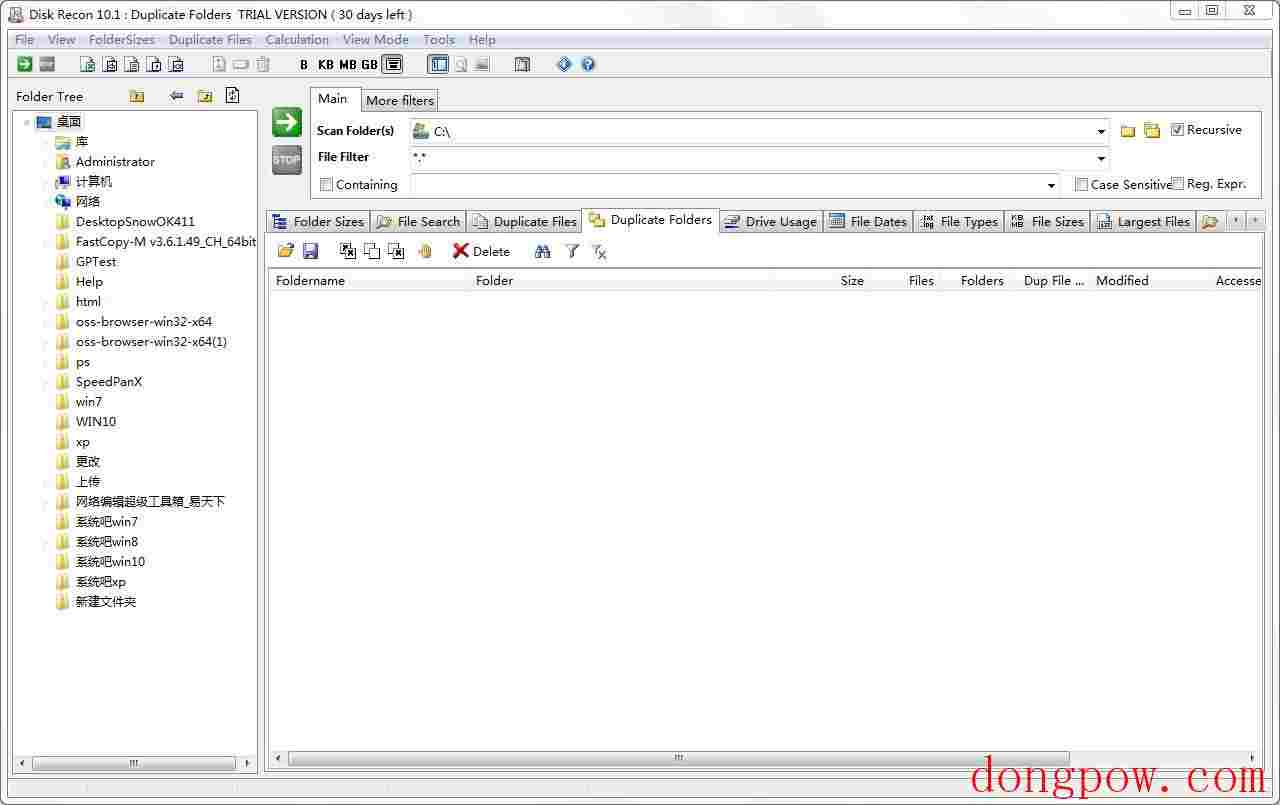
Task: Open the Tools menu
Action: (x=439, y=40)
